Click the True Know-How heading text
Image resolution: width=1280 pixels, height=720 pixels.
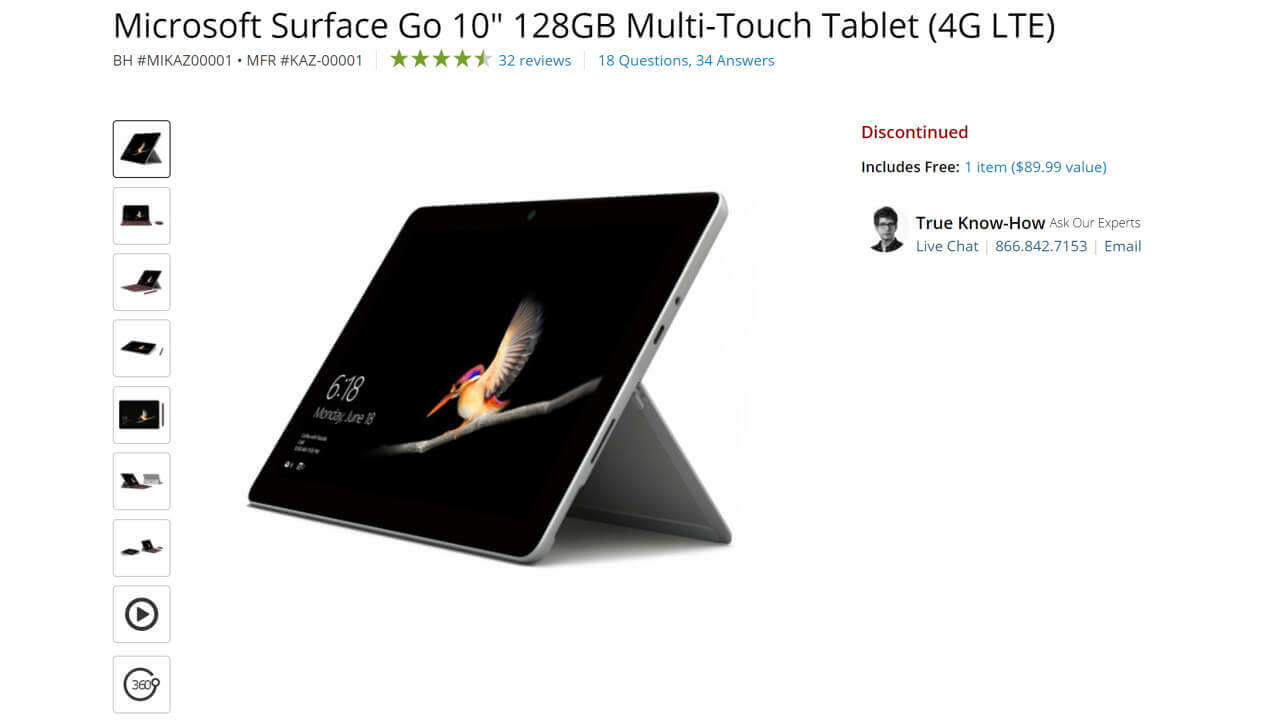tap(980, 223)
